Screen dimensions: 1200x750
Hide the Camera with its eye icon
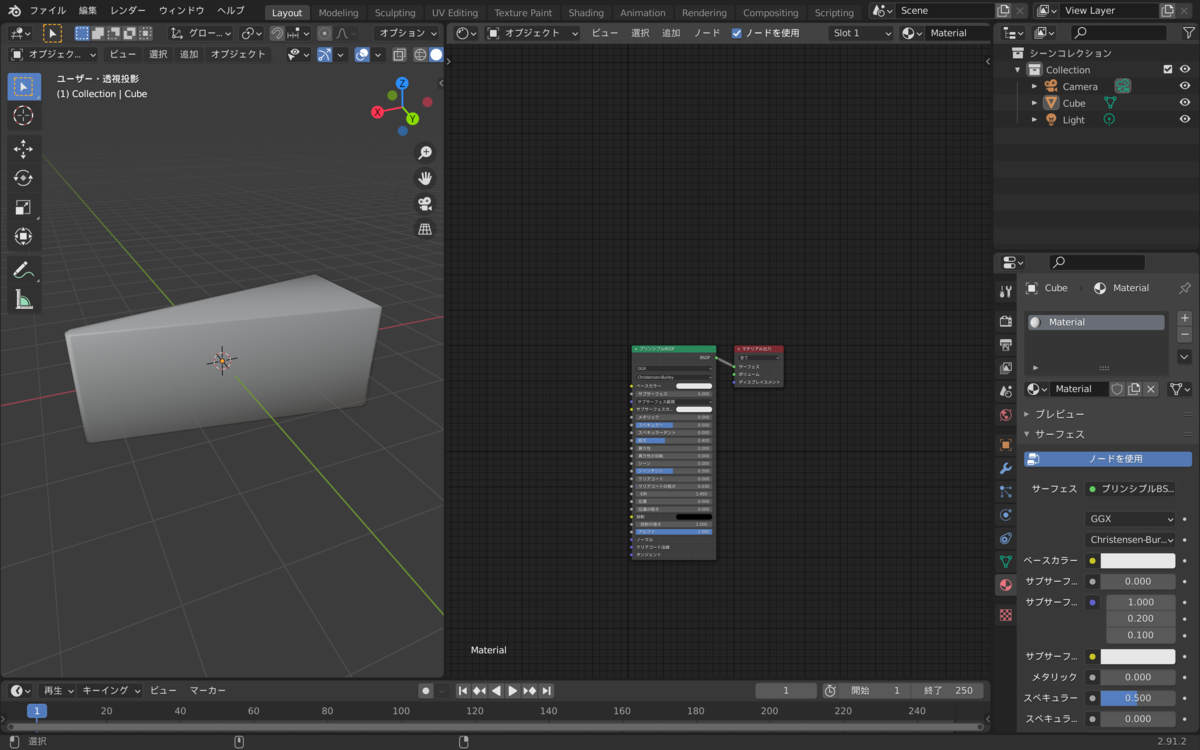point(1185,86)
